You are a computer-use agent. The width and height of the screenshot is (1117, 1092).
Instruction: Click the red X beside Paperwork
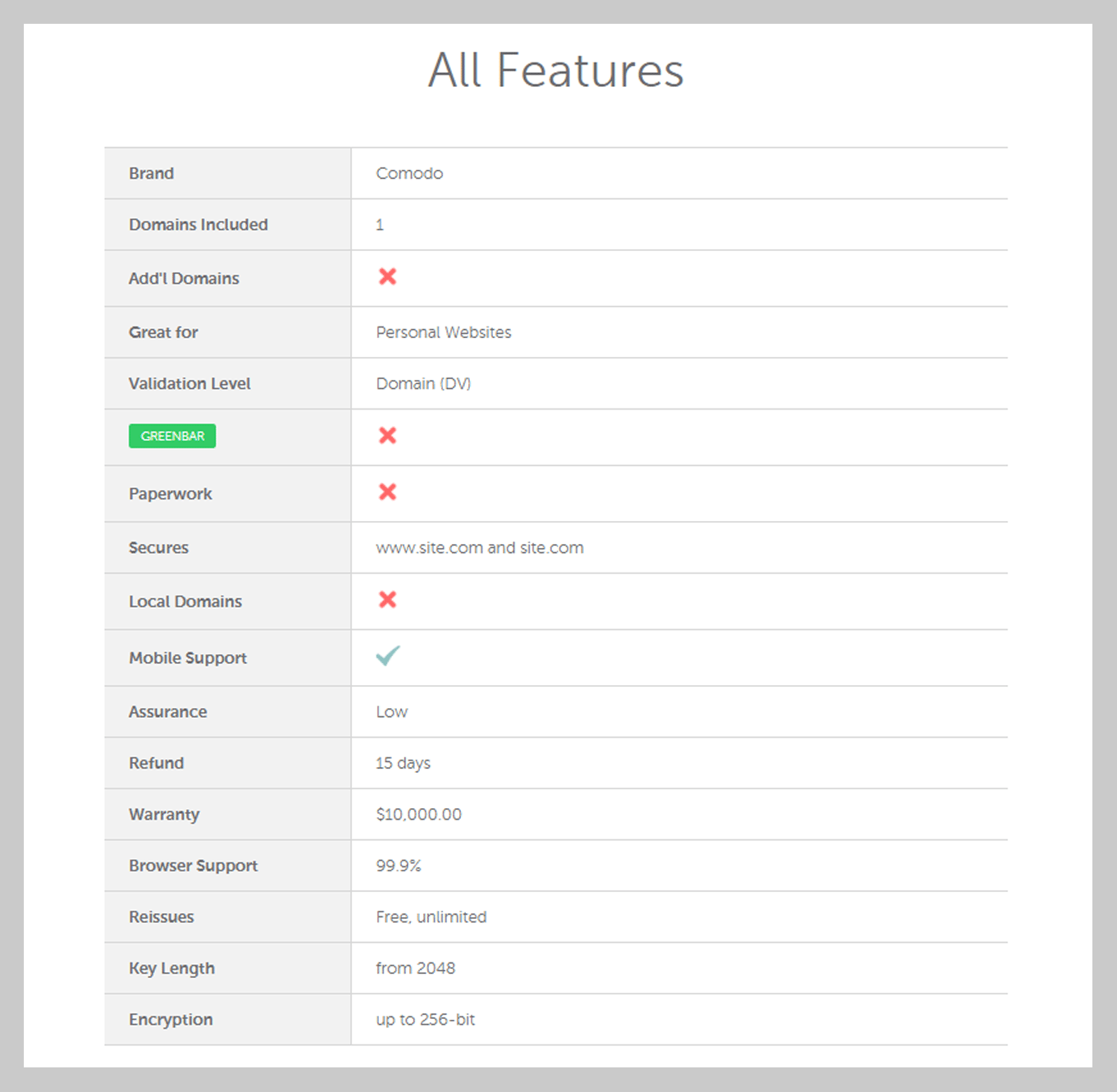coord(387,492)
